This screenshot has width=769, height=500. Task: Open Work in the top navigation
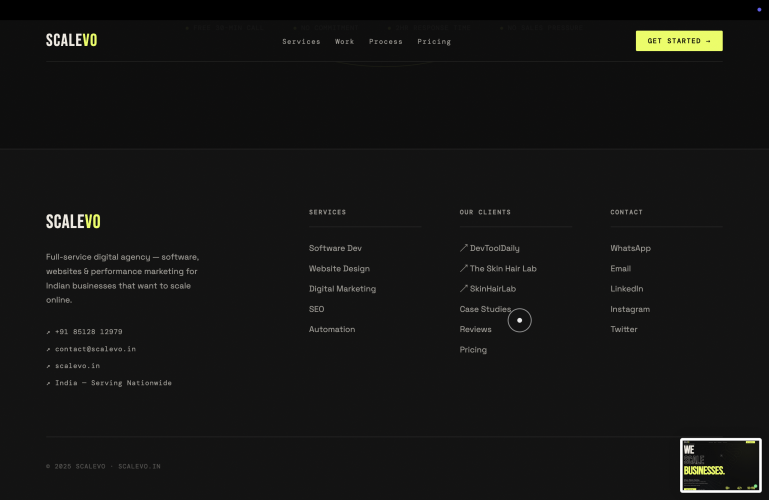(344, 42)
